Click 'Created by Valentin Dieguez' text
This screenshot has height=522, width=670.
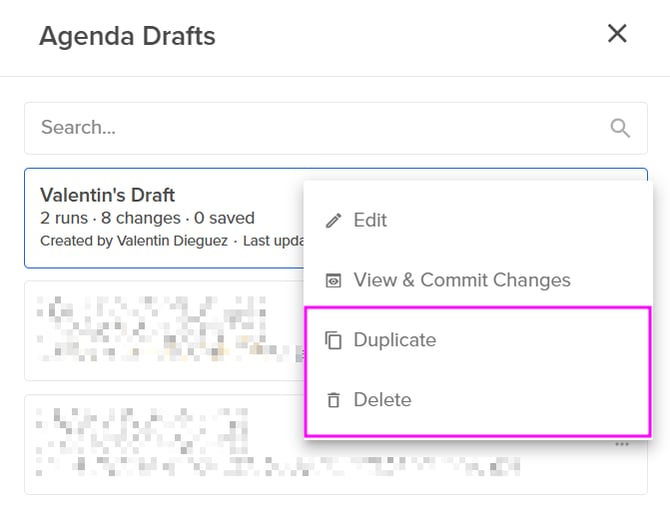point(134,241)
